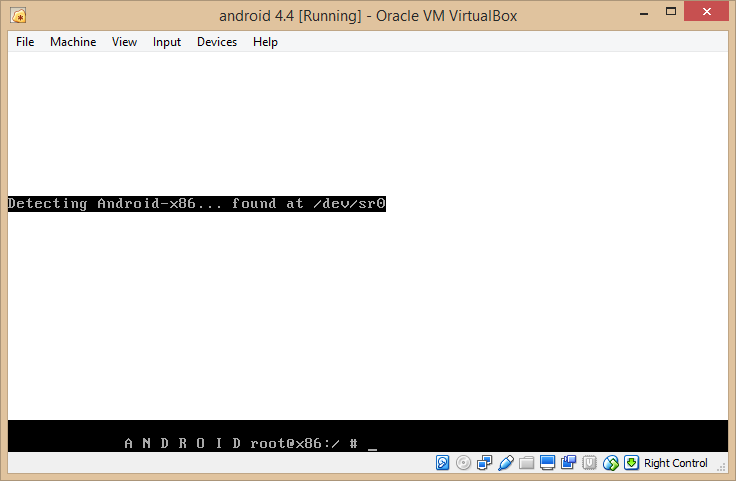
Task: Click the network adapters status icon
Action: [484, 463]
